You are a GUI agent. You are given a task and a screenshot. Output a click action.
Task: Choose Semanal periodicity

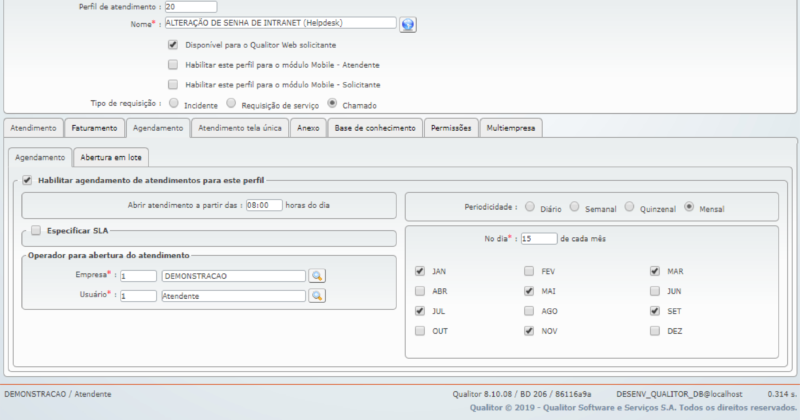pos(574,208)
